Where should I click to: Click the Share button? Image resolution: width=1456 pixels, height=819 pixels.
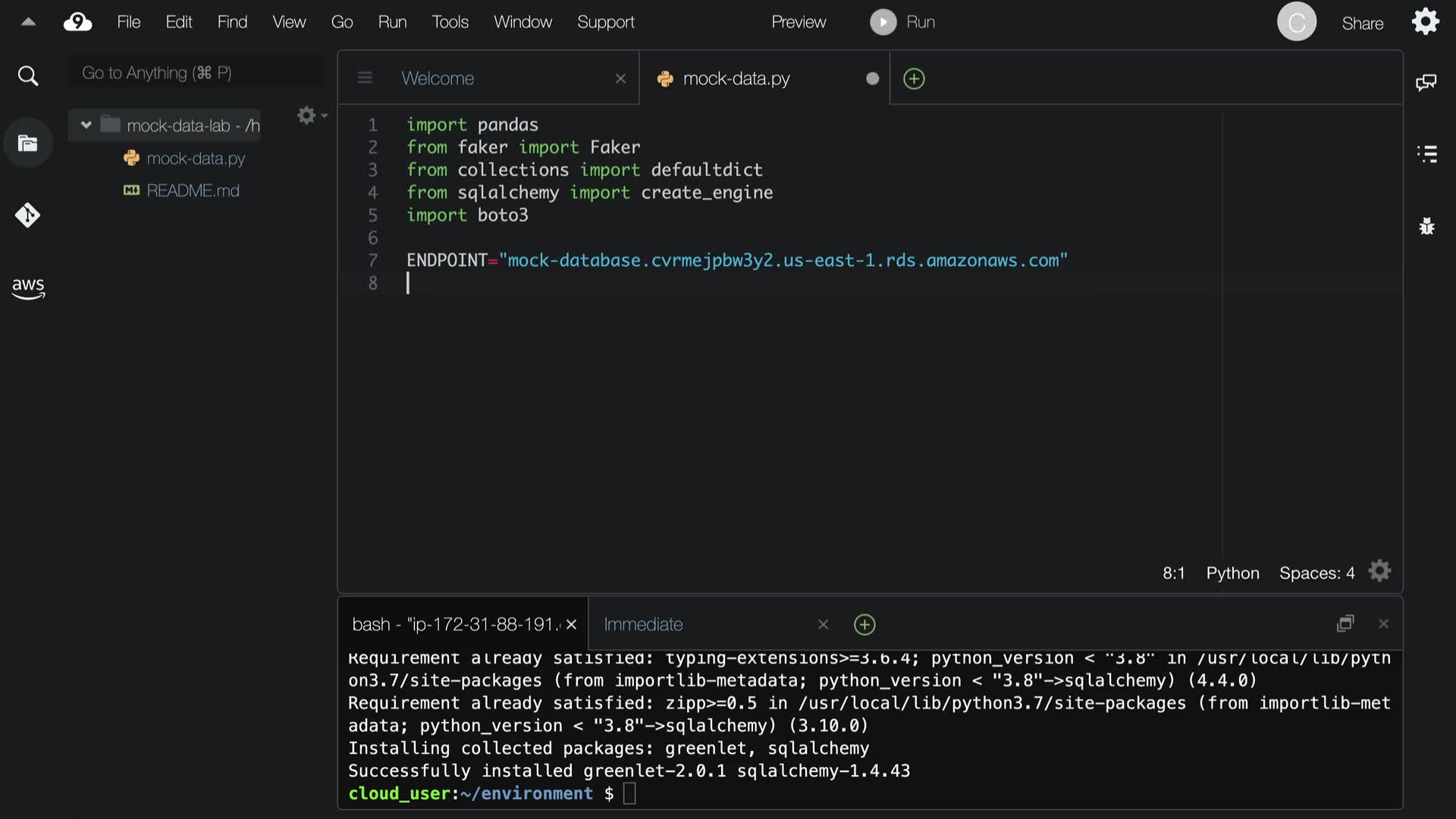(x=1362, y=24)
